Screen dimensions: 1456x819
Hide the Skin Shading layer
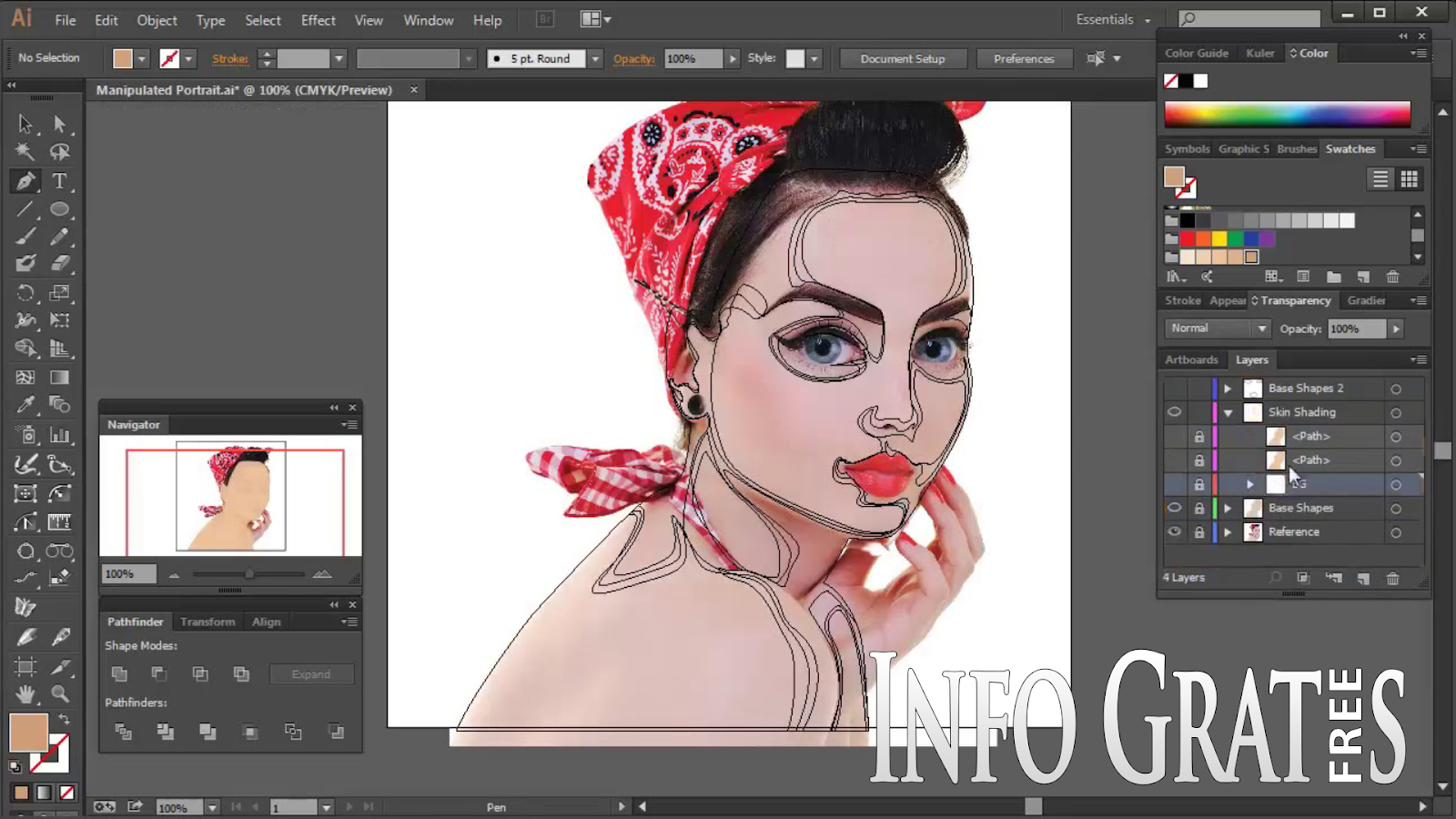coord(1175,412)
